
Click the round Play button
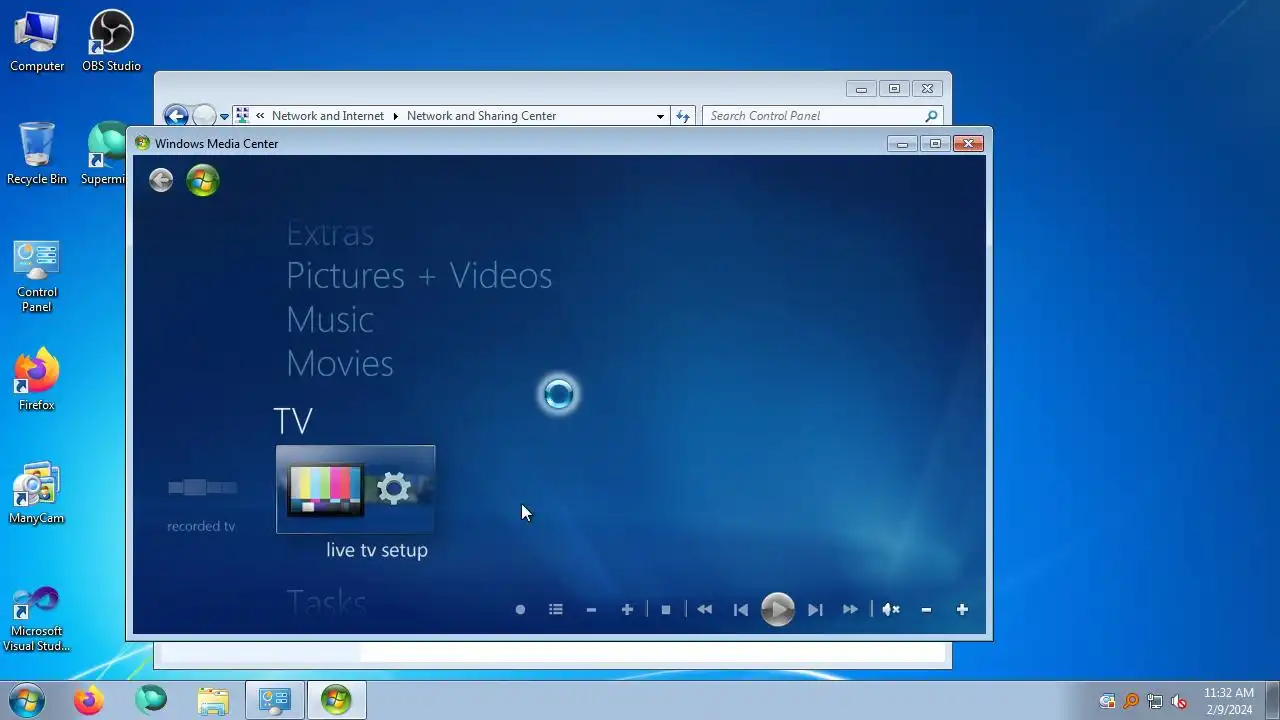pyautogui.click(x=777, y=609)
